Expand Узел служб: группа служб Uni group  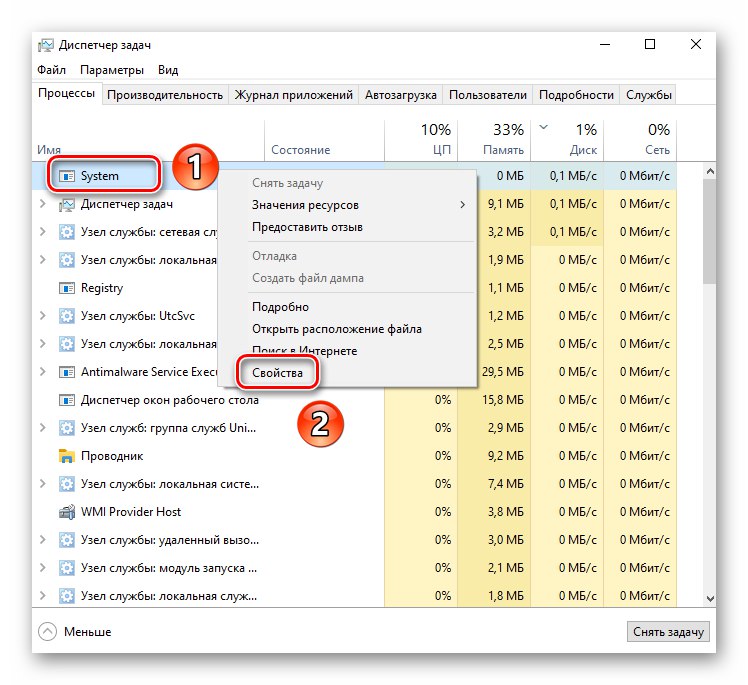pos(43,428)
